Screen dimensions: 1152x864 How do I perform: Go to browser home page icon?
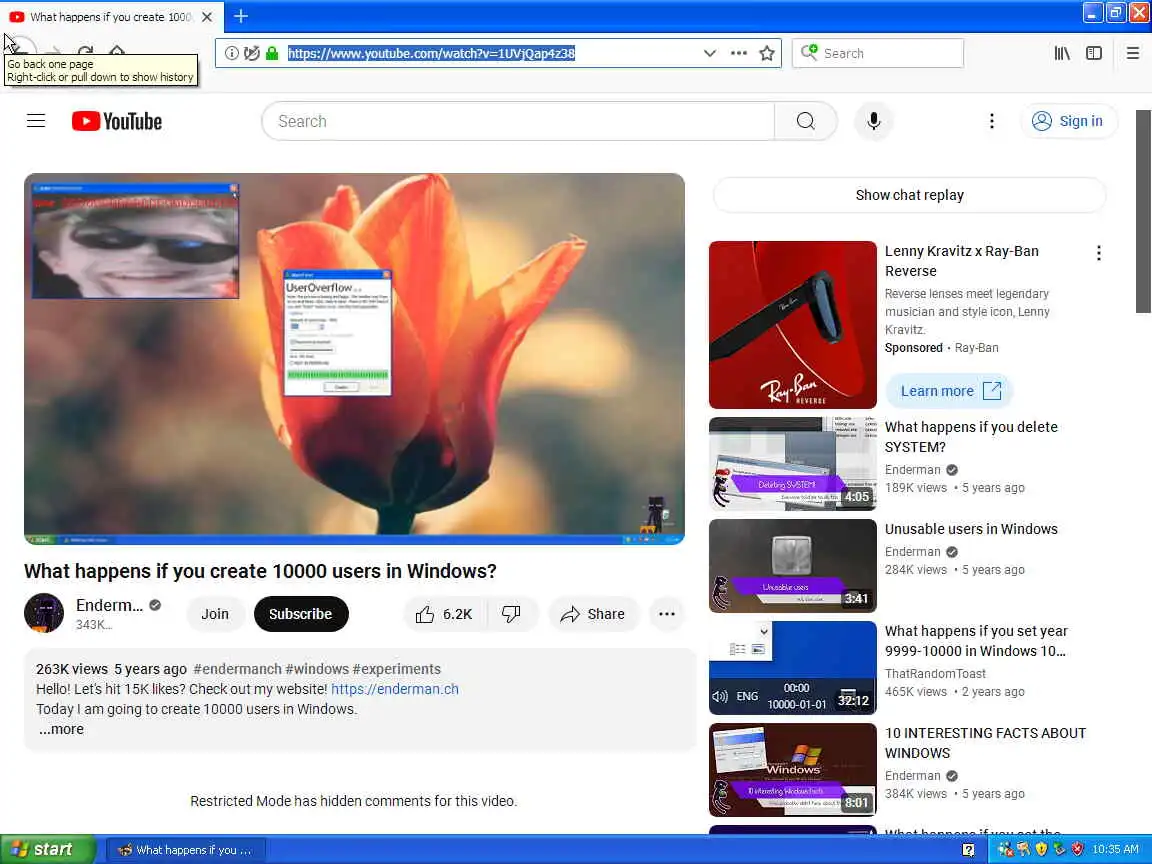coord(117,51)
